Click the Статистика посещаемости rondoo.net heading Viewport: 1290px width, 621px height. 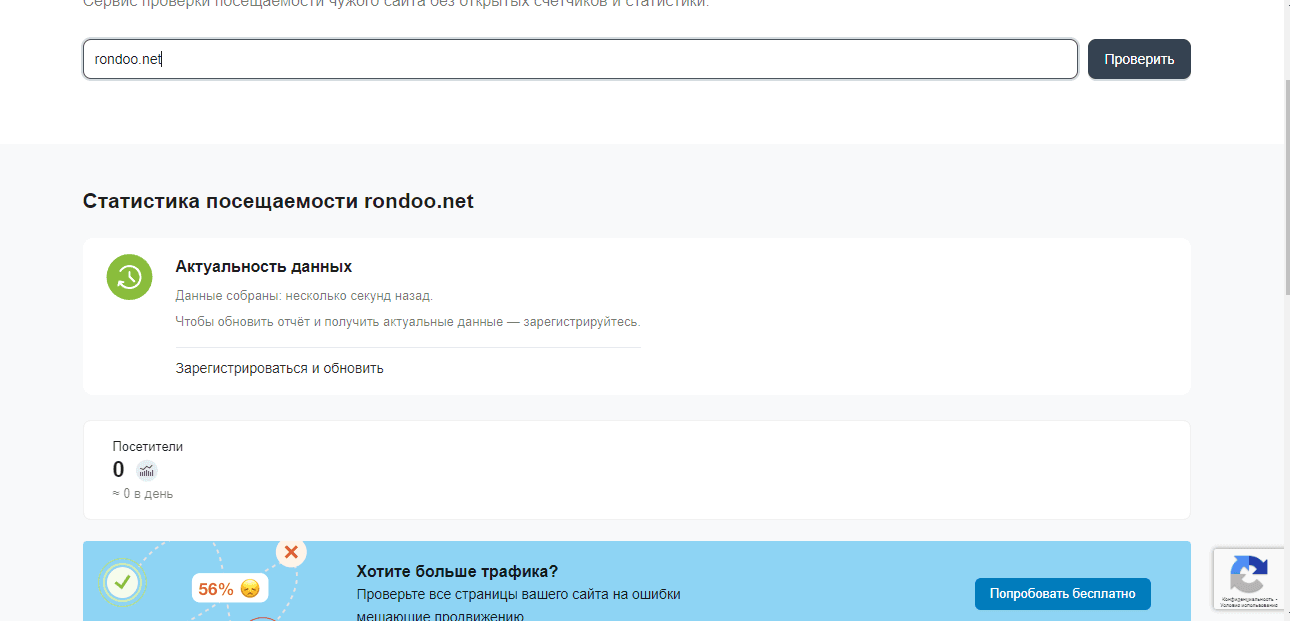(278, 201)
